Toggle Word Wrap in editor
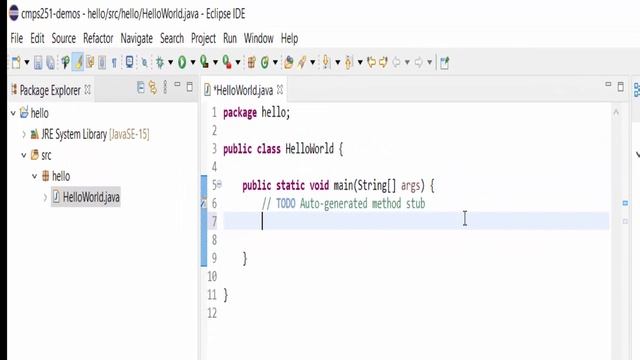This screenshot has height=360, width=640. tap(90, 62)
